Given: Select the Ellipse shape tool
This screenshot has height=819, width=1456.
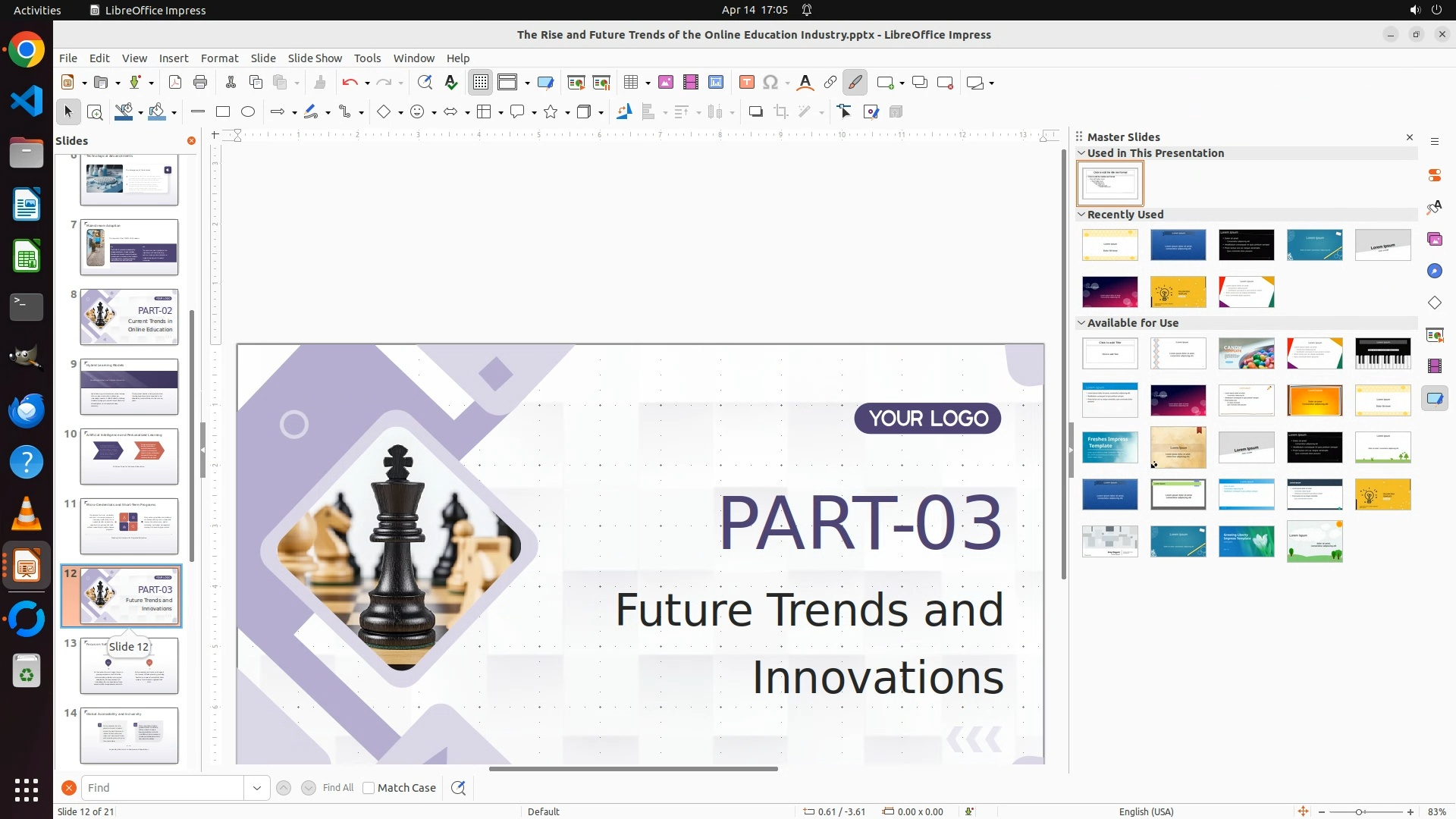Looking at the screenshot, I should click(248, 112).
